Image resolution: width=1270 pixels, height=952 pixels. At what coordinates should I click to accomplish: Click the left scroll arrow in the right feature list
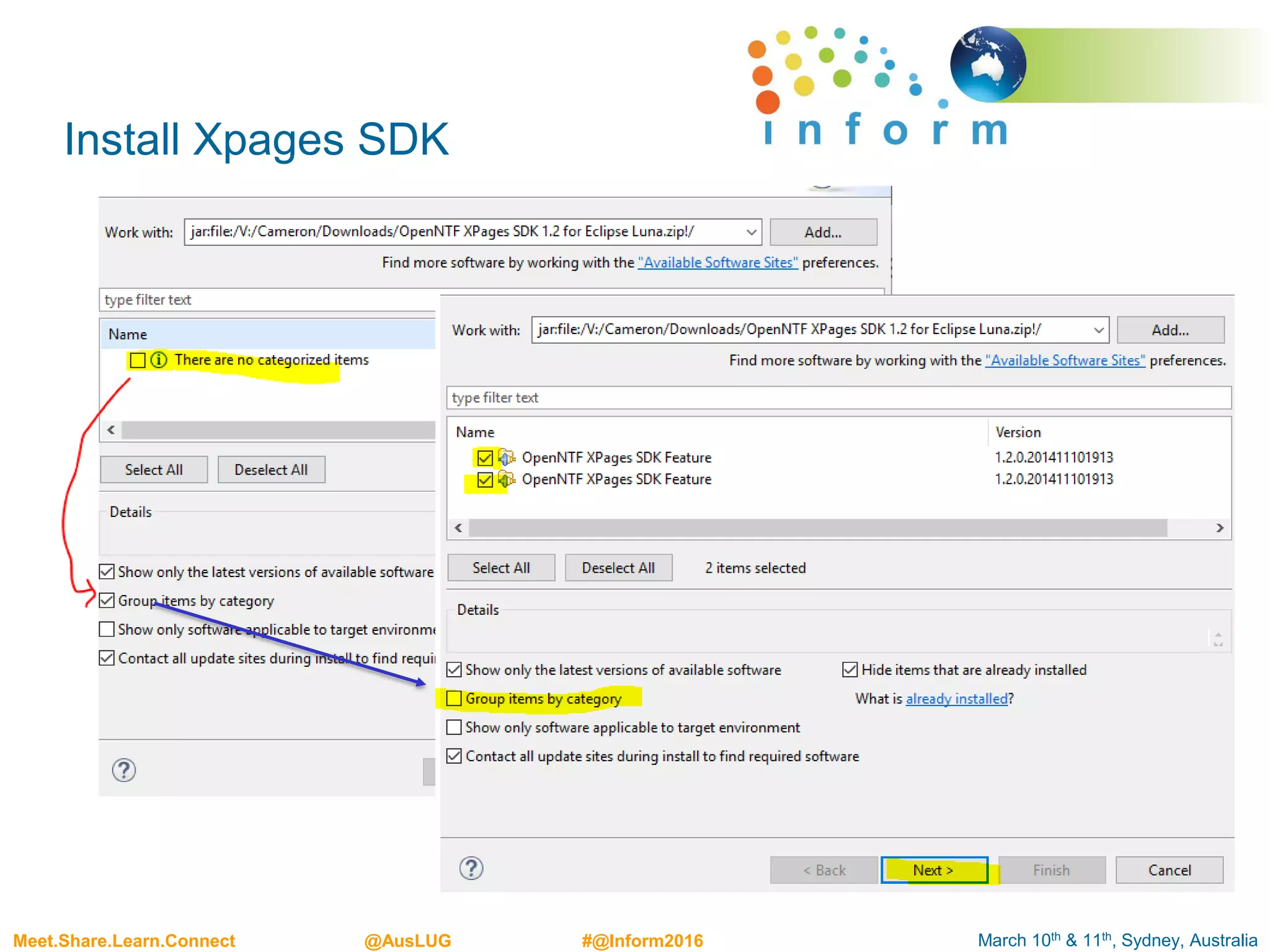[458, 528]
